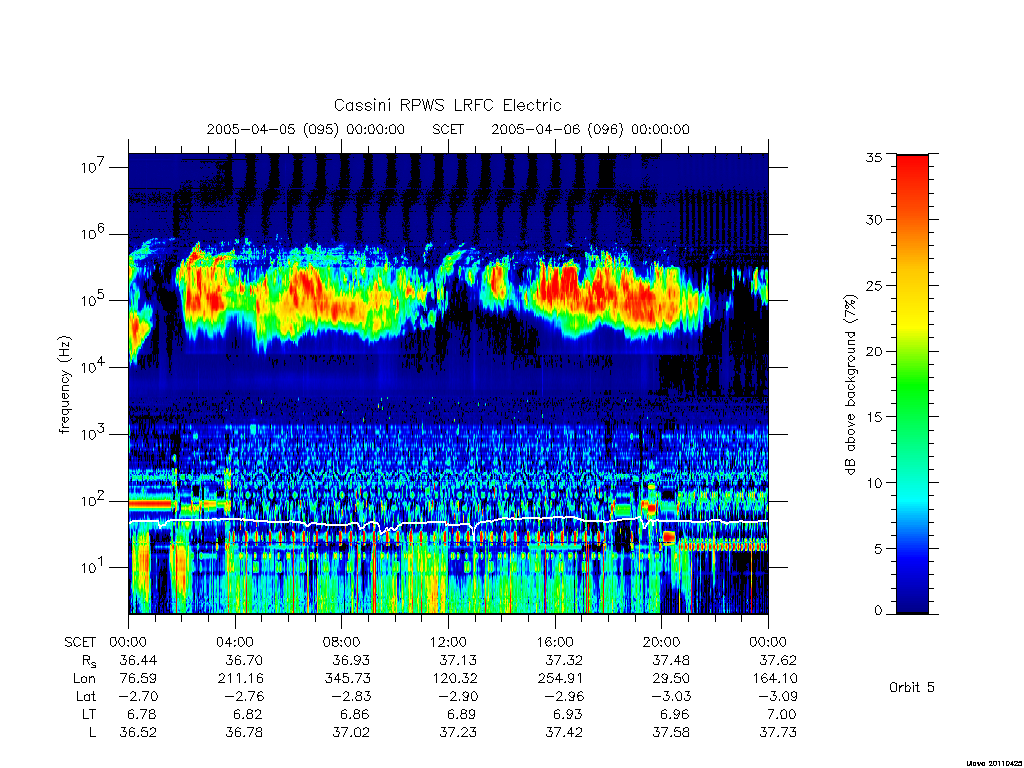Click the 'Lat' row label
1024x768 pixels.
tap(86, 696)
